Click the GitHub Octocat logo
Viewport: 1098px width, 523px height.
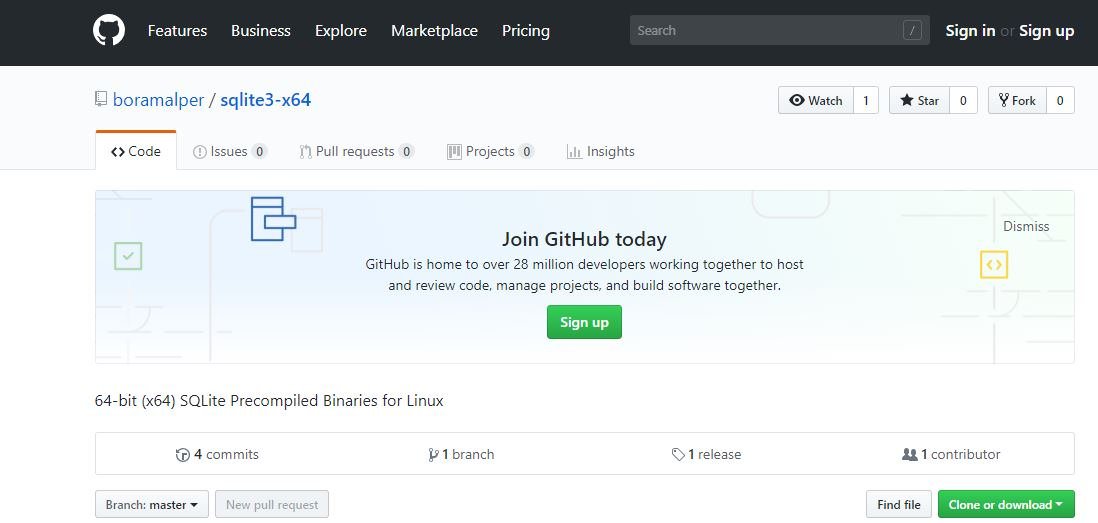[109, 31]
